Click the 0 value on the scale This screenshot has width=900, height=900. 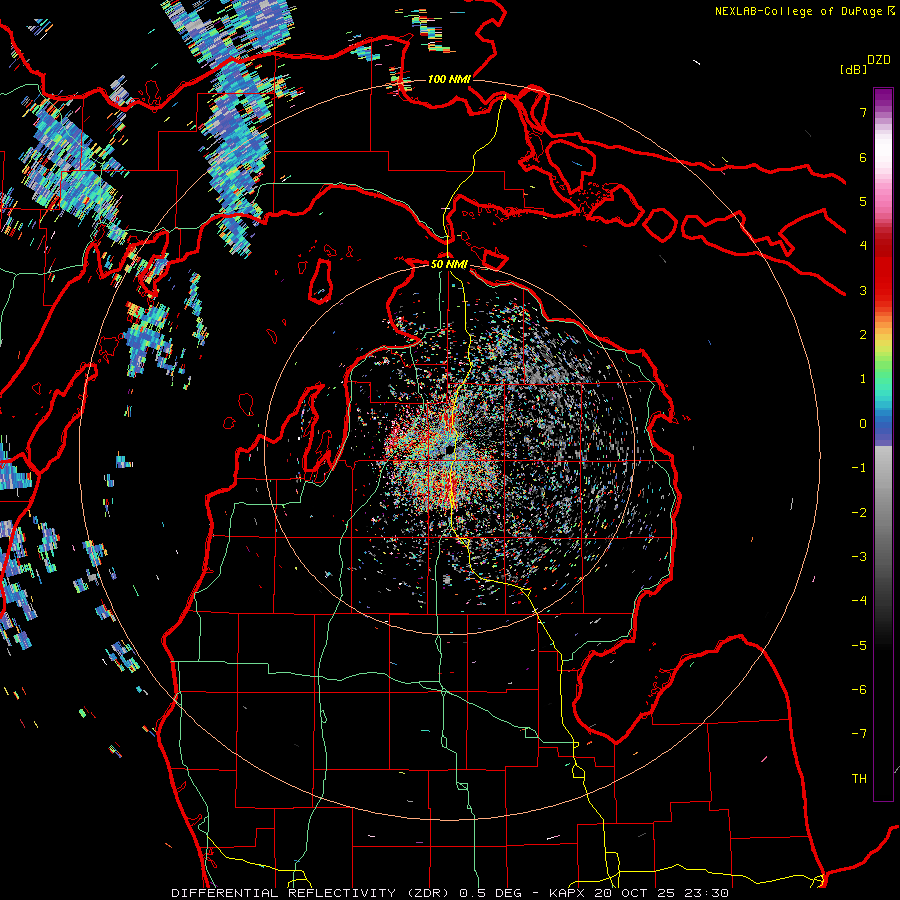coord(863,424)
